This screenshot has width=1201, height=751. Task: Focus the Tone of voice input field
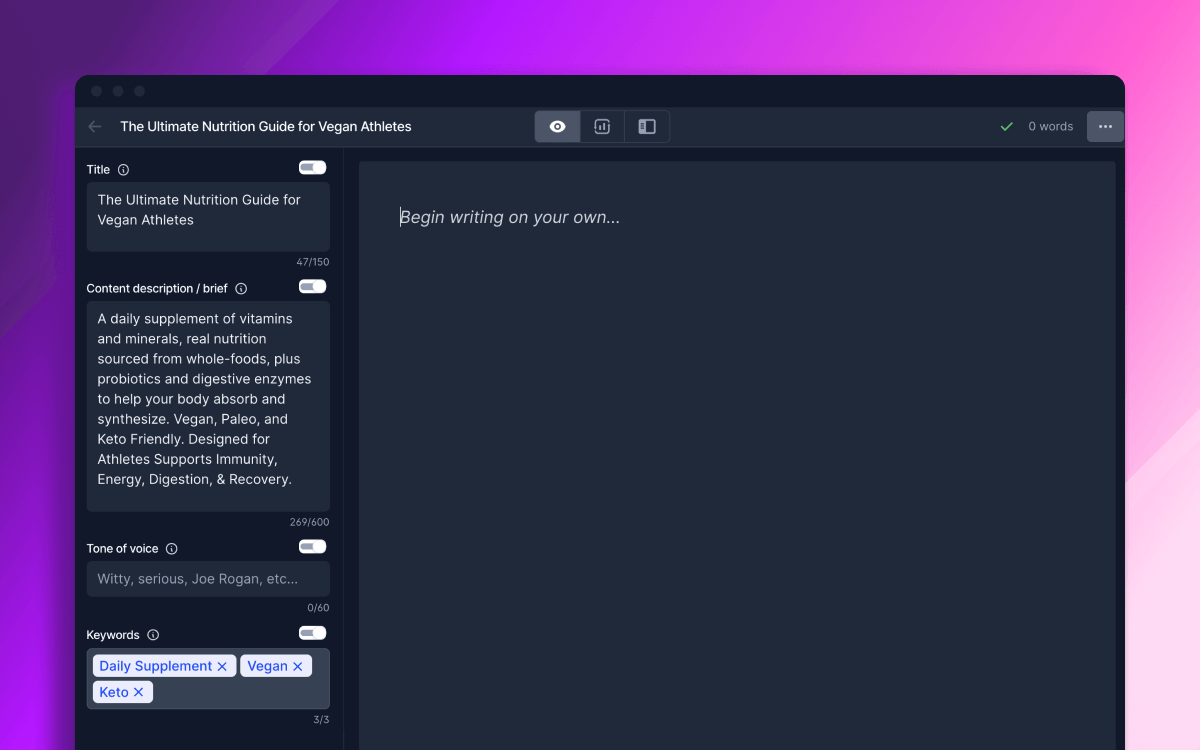(x=208, y=579)
